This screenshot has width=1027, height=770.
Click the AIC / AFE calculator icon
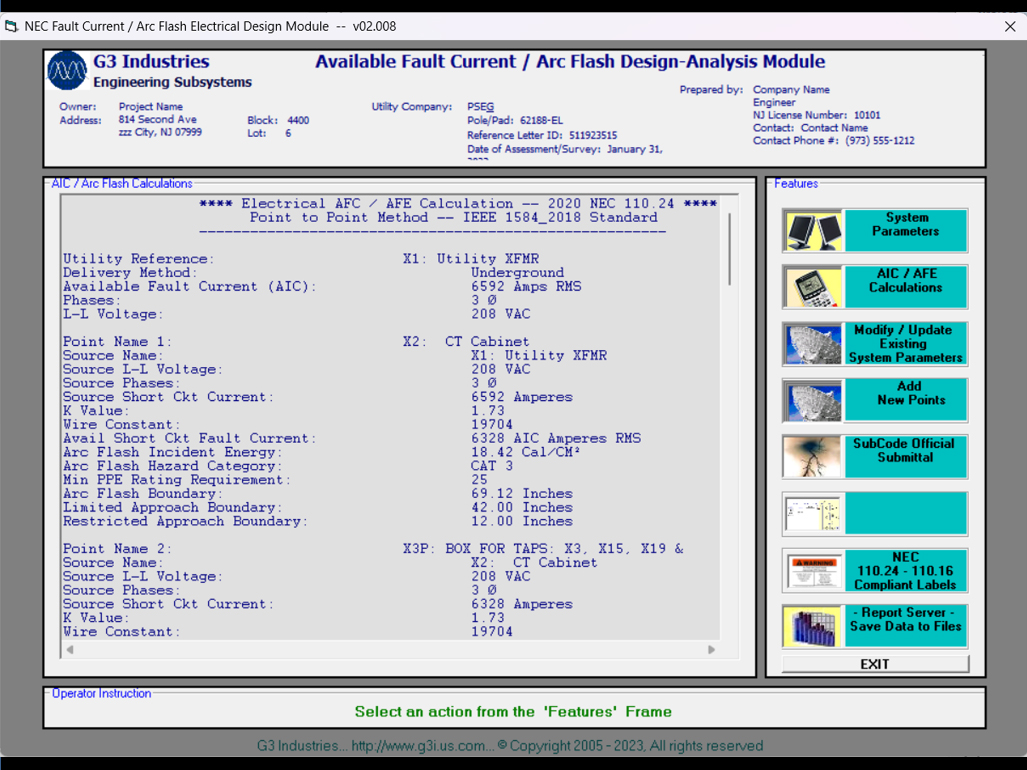pos(813,287)
